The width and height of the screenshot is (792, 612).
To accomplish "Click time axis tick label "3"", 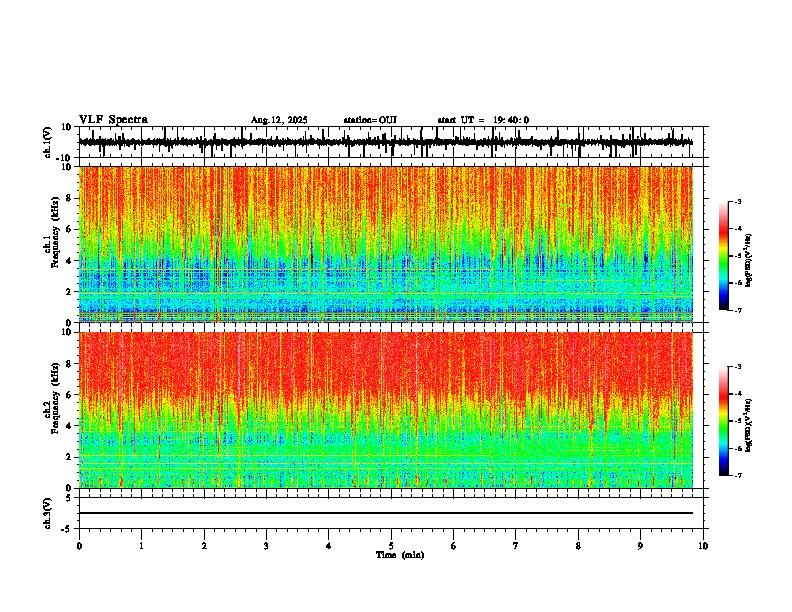I will [267, 546].
